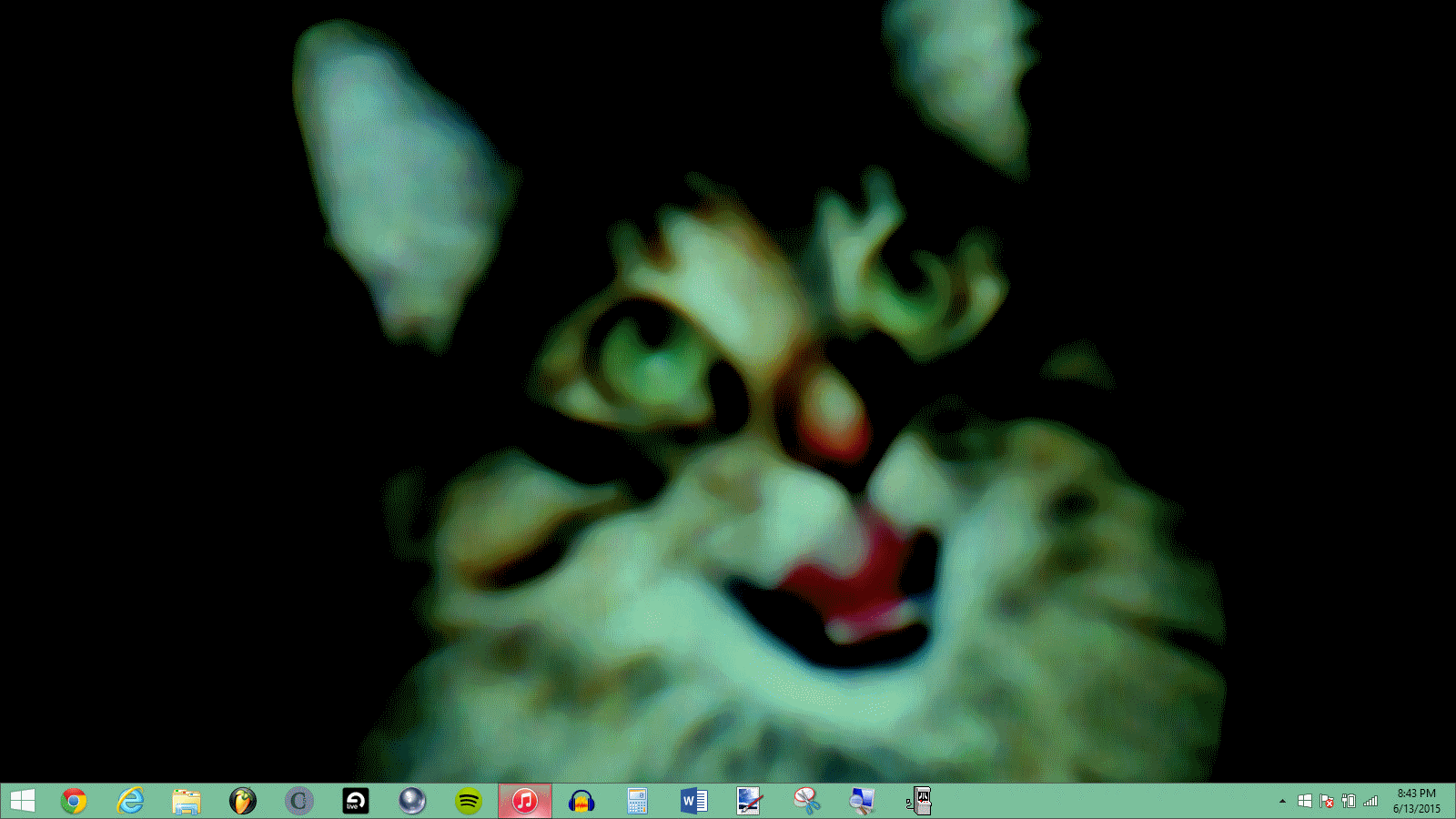The image size is (1456, 819).
Task: Launch Ableton Live from the taskbar
Action: tap(356, 801)
